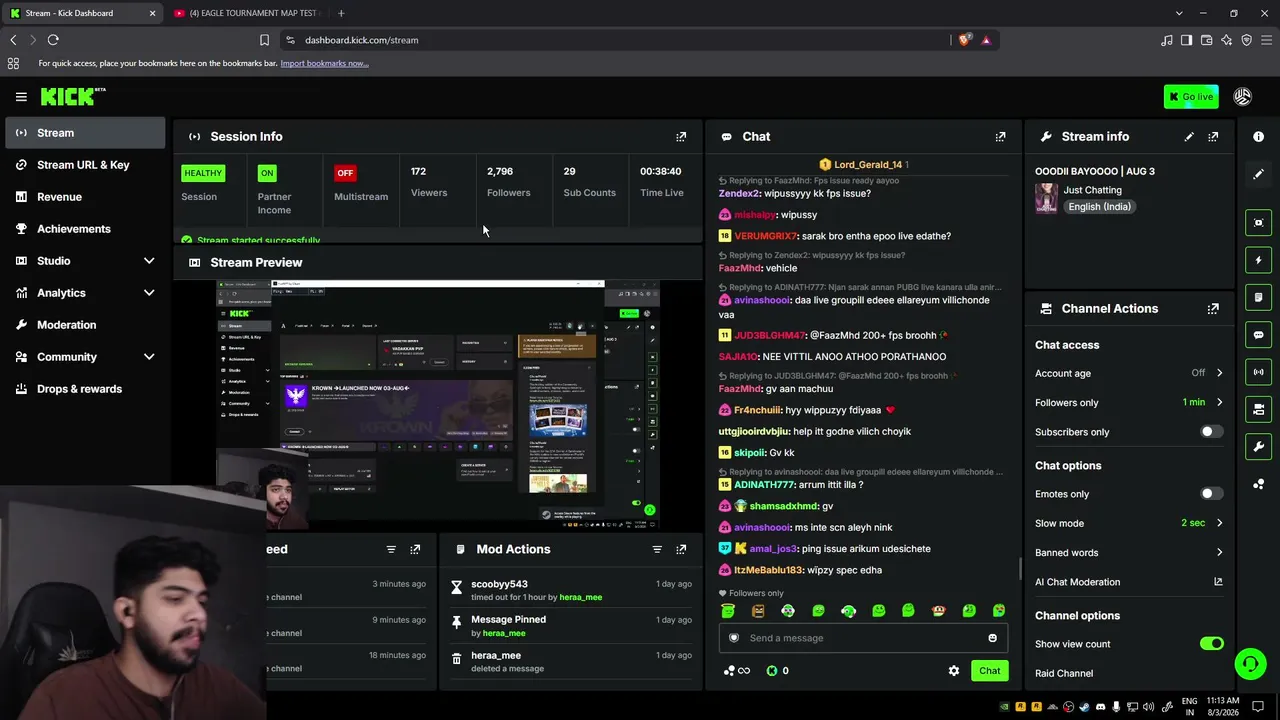Open Account age options chevron
Image resolution: width=1280 pixels, height=720 pixels.
1219,373
